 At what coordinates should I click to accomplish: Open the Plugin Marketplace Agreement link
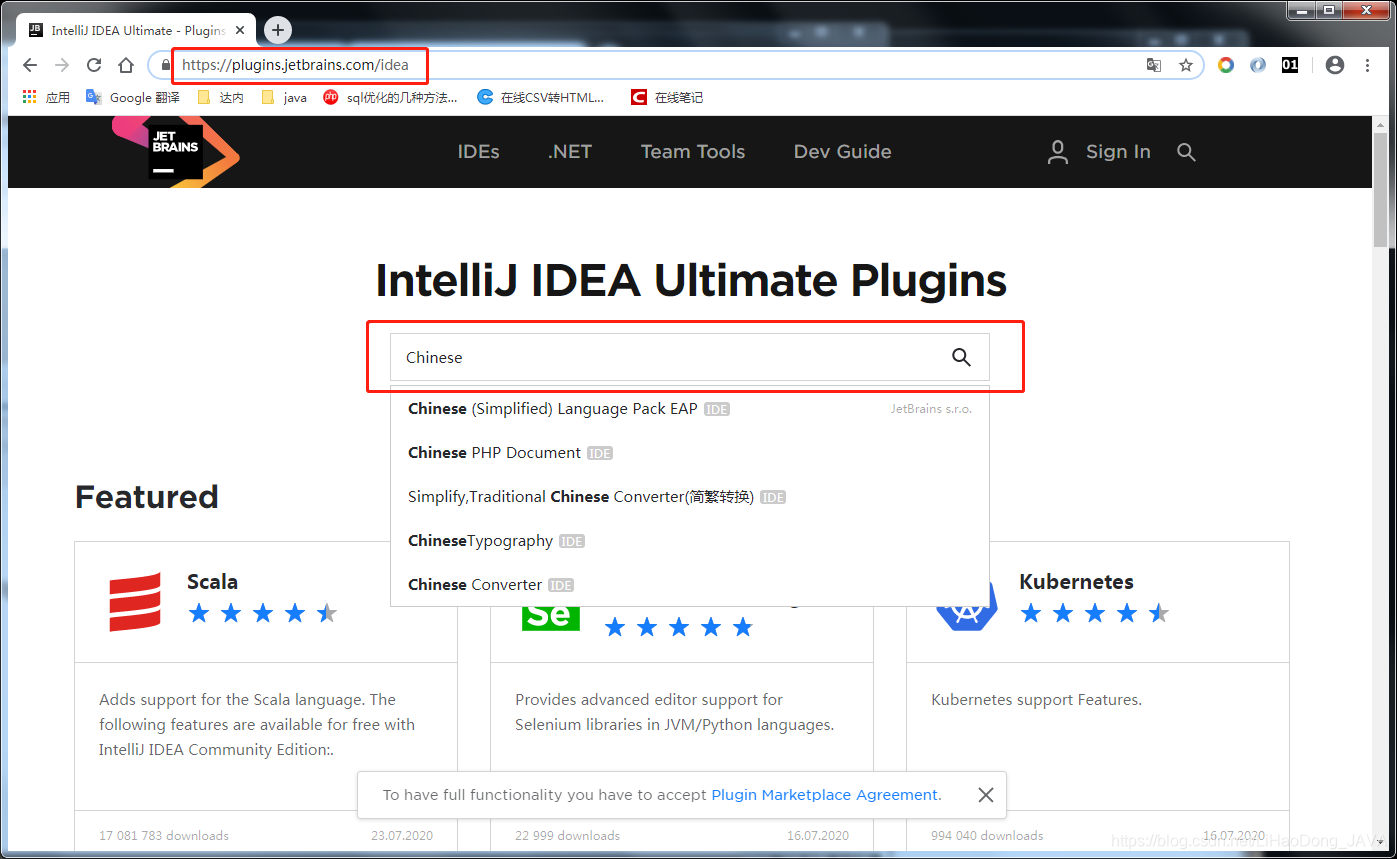click(824, 795)
